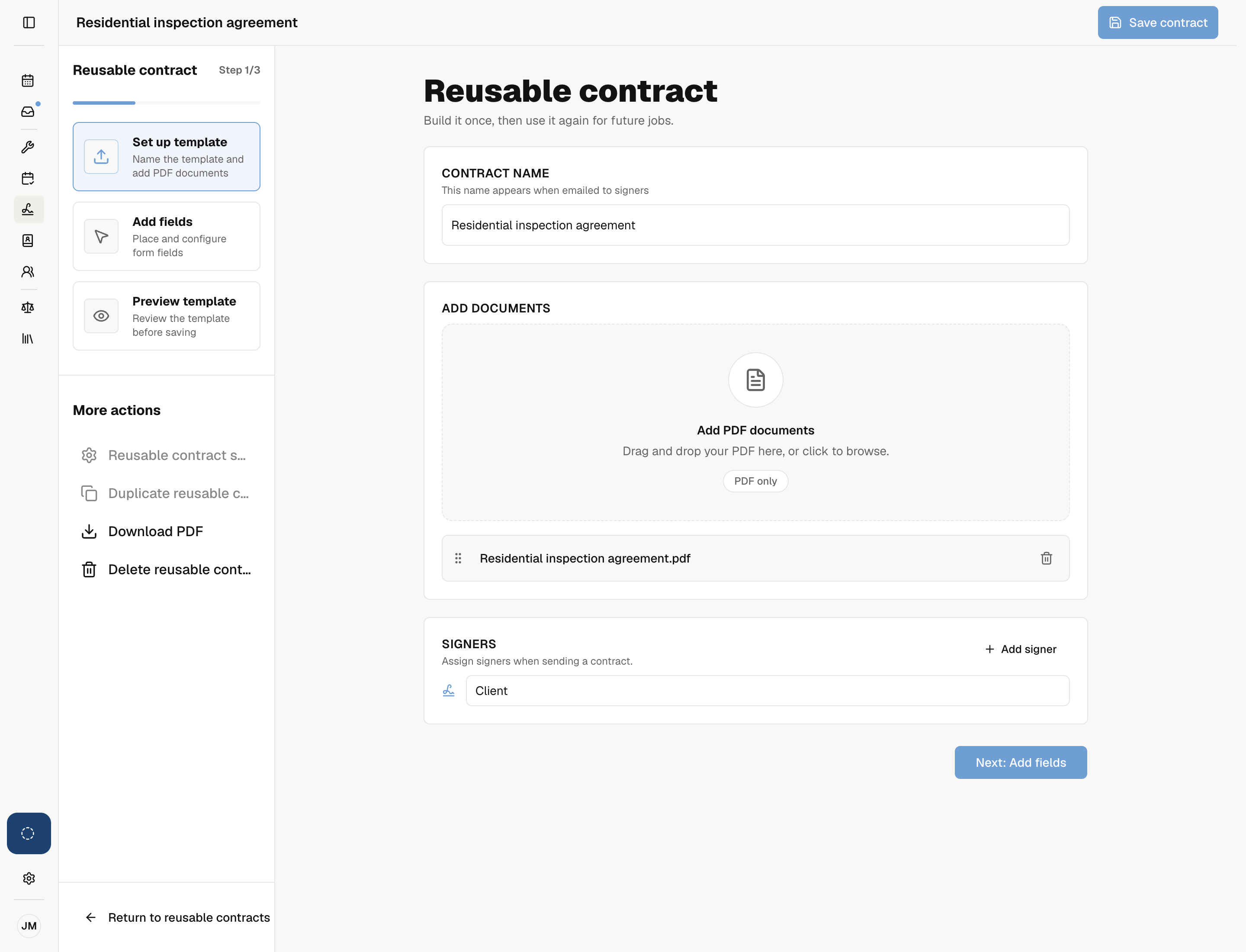
Task: Click the document icon in drop zone
Action: (756, 380)
